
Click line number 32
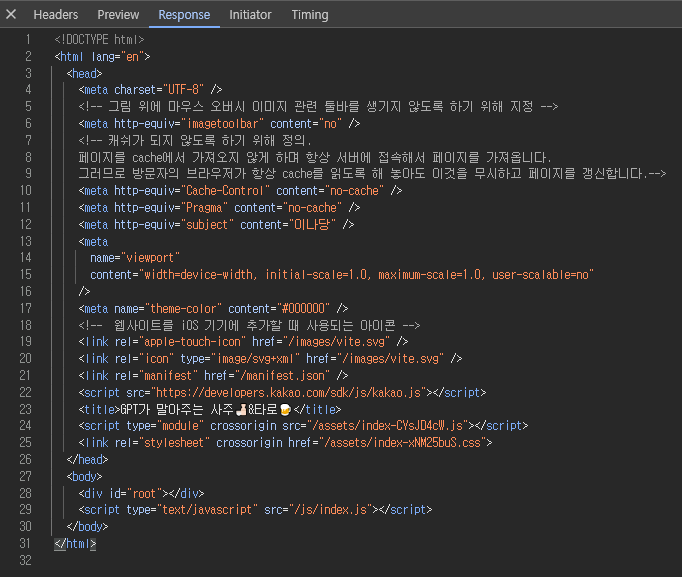click(26, 560)
